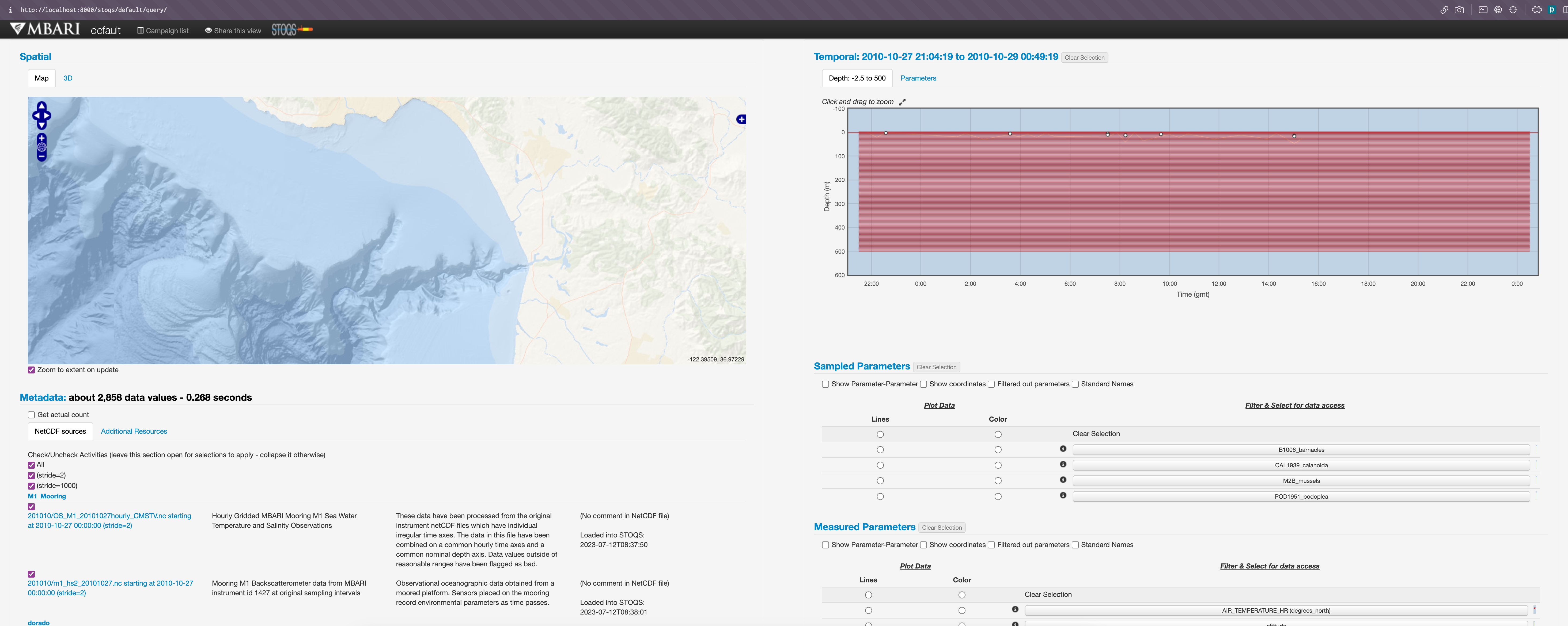Enable Get actual count checkbox

pyautogui.click(x=31, y=415)
